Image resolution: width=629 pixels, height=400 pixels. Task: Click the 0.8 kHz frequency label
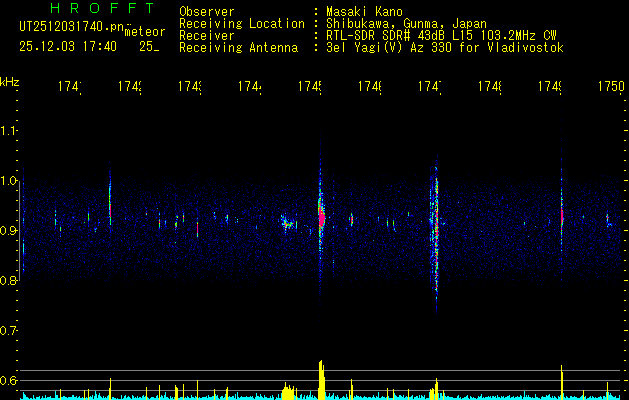pos(9,280)
